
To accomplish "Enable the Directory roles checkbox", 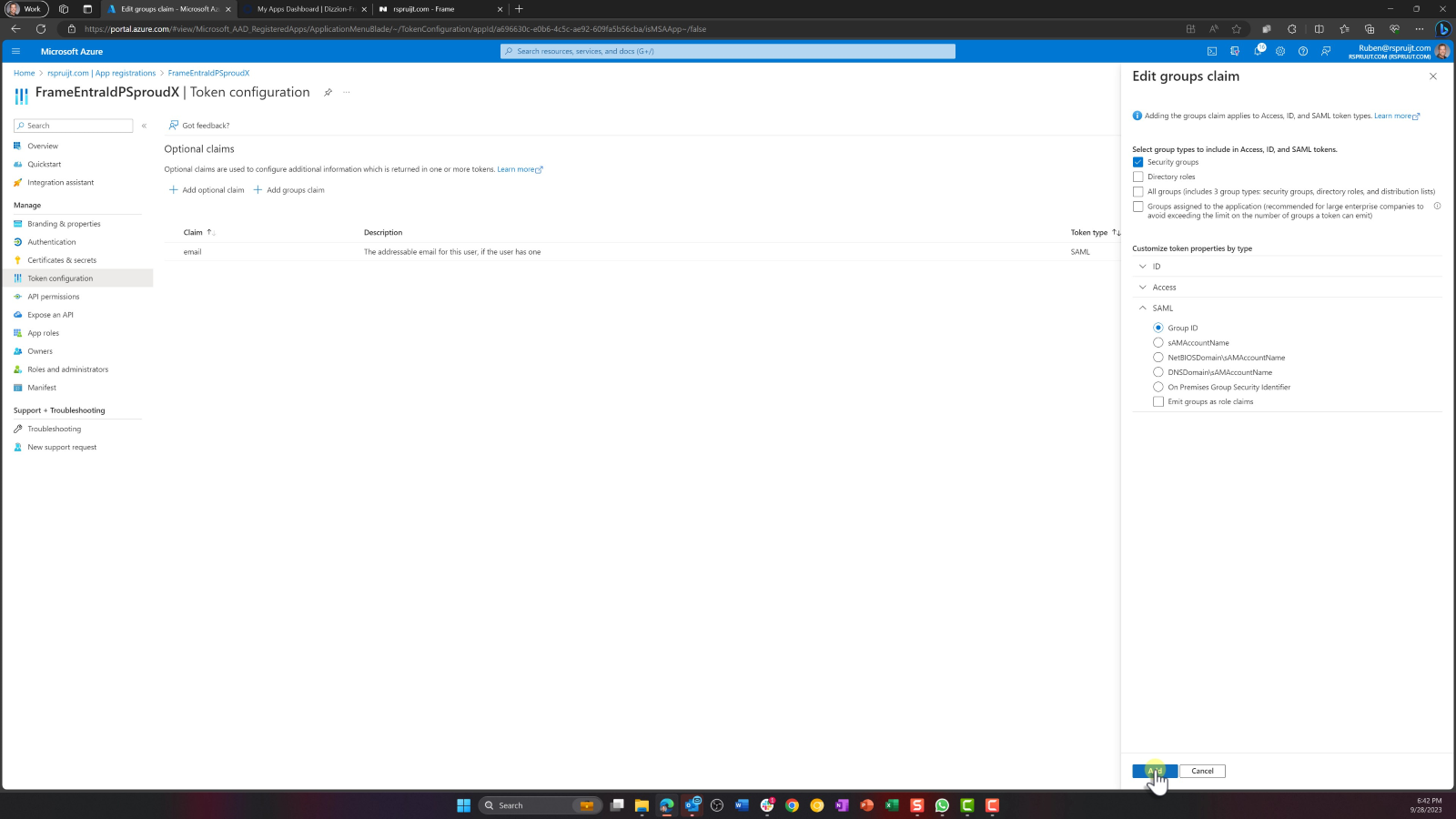I will [x=1137, y=177].
